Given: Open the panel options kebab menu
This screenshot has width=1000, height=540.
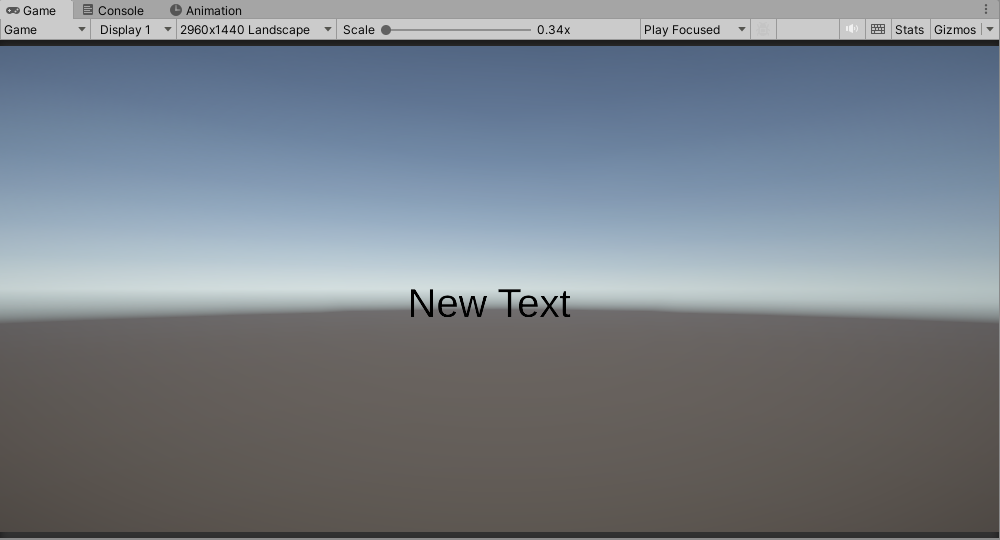Looking at the screenshot, I should 986,9.
